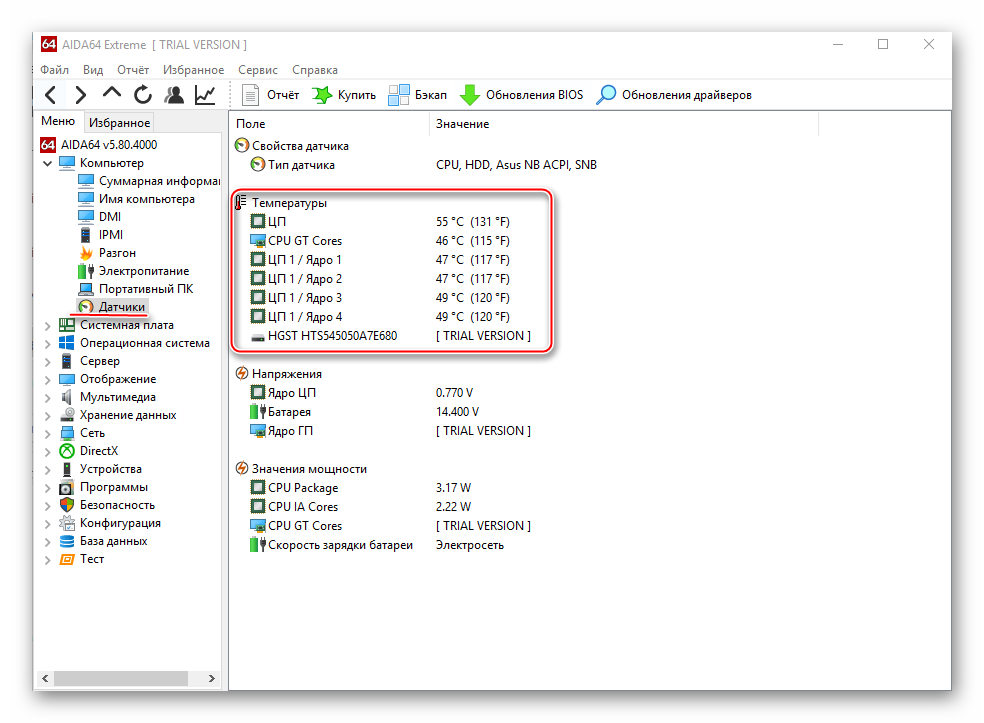Open the Сервис menu

(x=258, y=70)
